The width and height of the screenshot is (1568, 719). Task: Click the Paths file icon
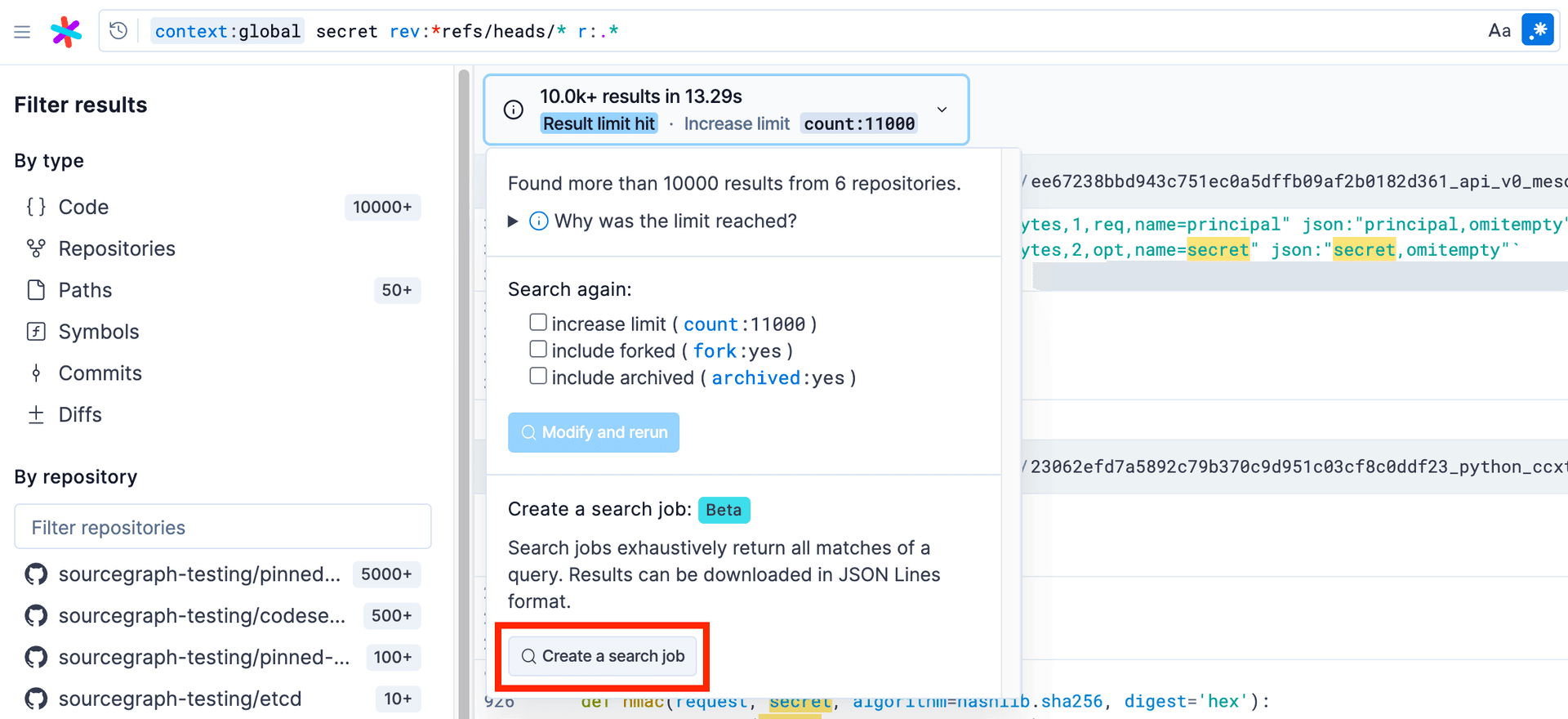tap(36, 290)
